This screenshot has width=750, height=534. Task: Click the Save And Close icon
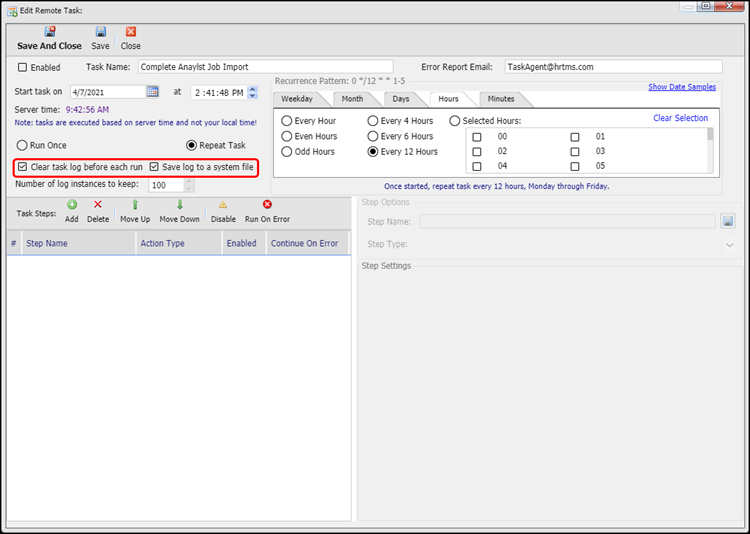tap(50, 32)
